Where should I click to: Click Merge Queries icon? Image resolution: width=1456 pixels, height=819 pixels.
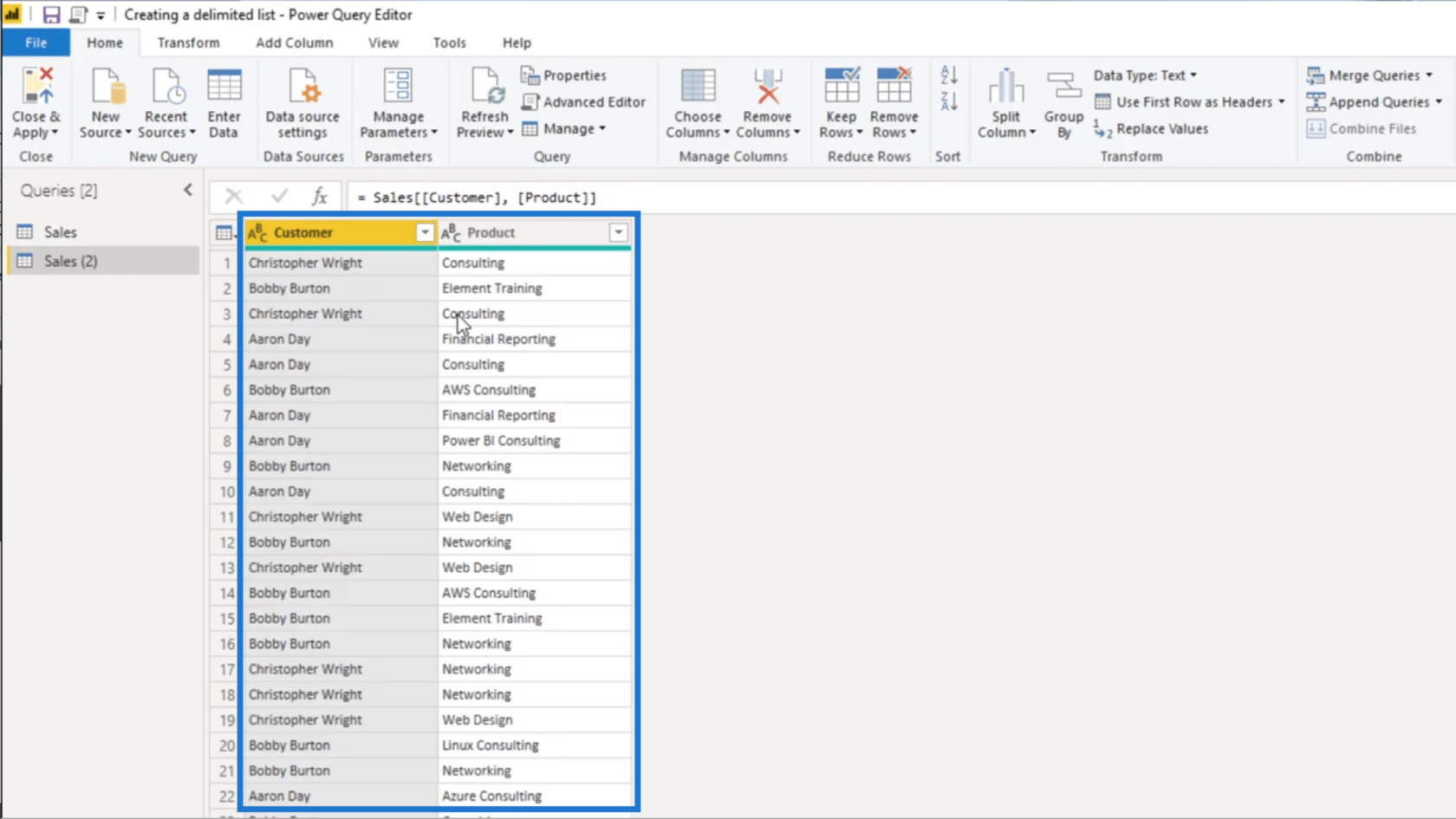point(1316,75)
